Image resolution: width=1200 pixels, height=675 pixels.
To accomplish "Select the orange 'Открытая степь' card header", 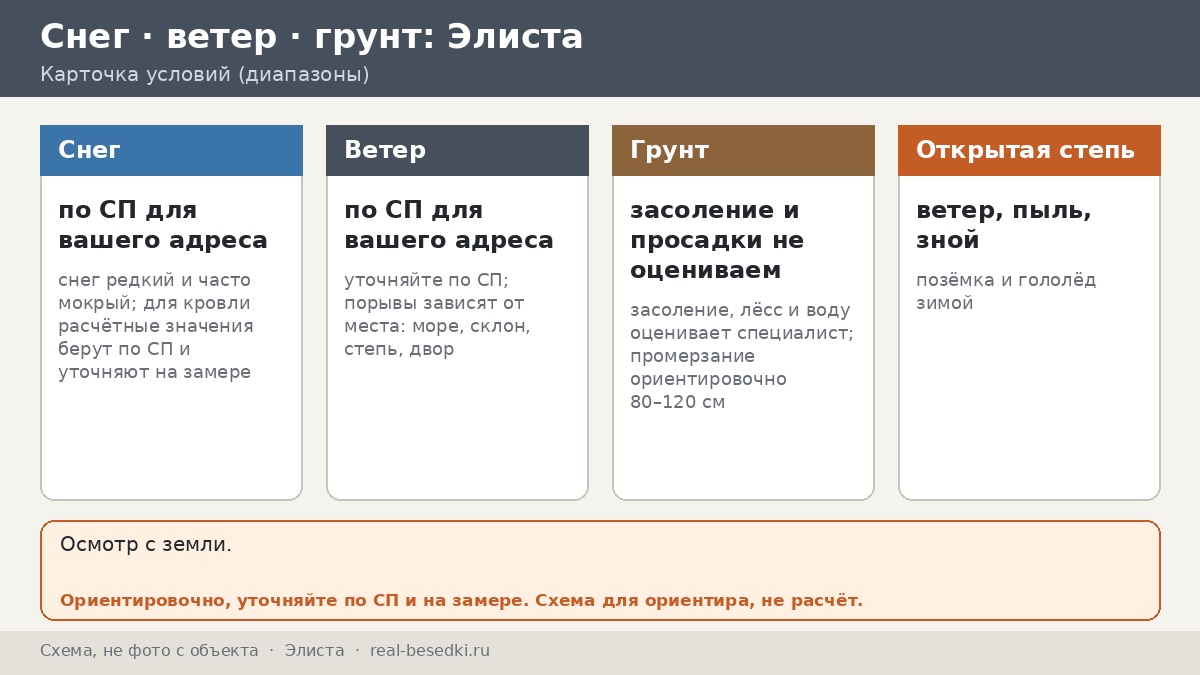I will coord(1029,150).
